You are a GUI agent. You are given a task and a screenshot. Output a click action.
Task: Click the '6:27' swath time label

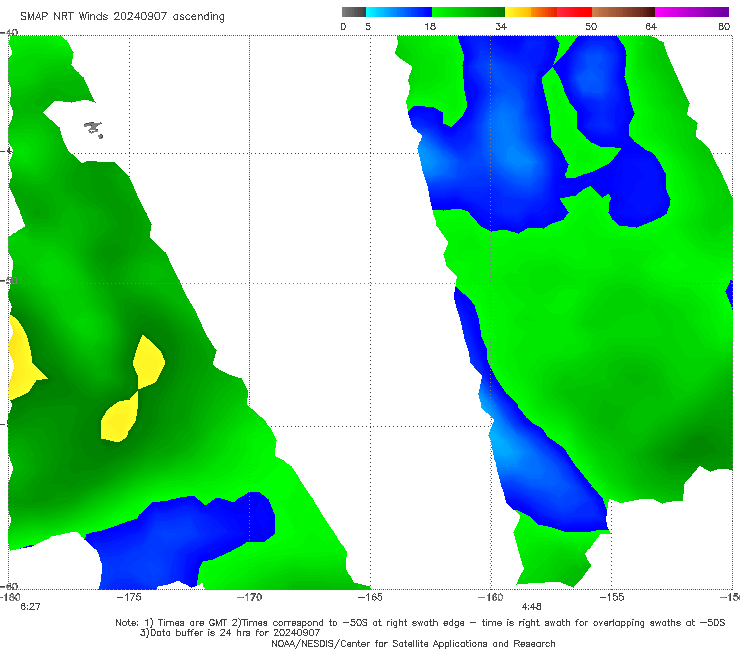[30, 607]
